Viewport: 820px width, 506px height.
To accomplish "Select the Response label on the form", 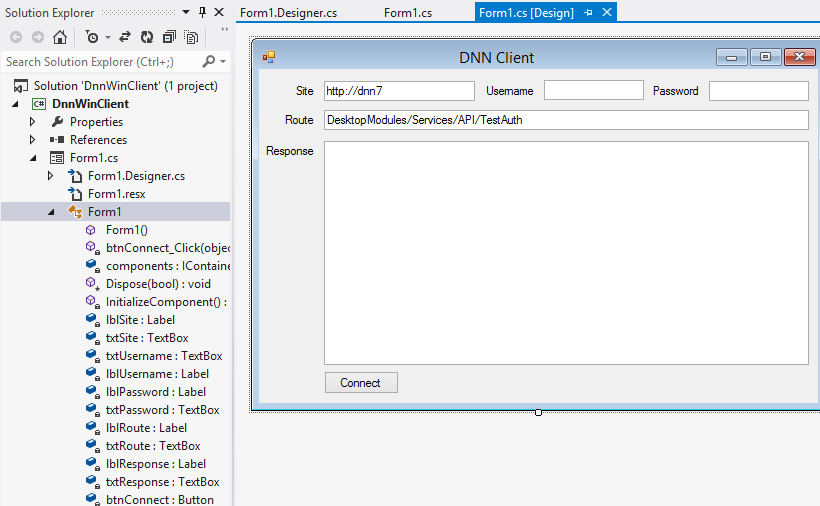I will tap(289, 151).
